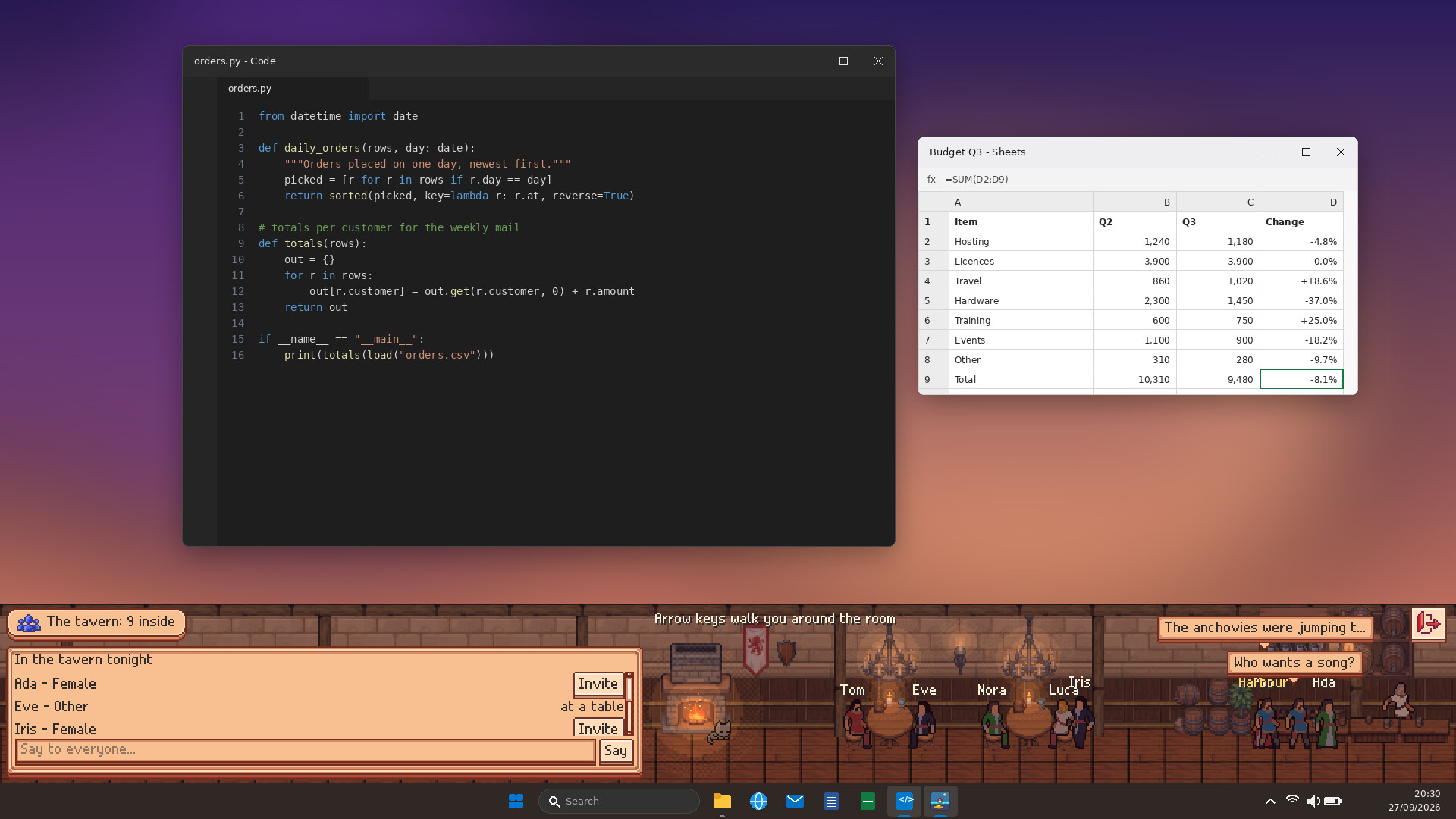Show hidden tray icons chevron
Image resolution: width=1456 pixels, height=819 pixels.
coord(1270,801)
